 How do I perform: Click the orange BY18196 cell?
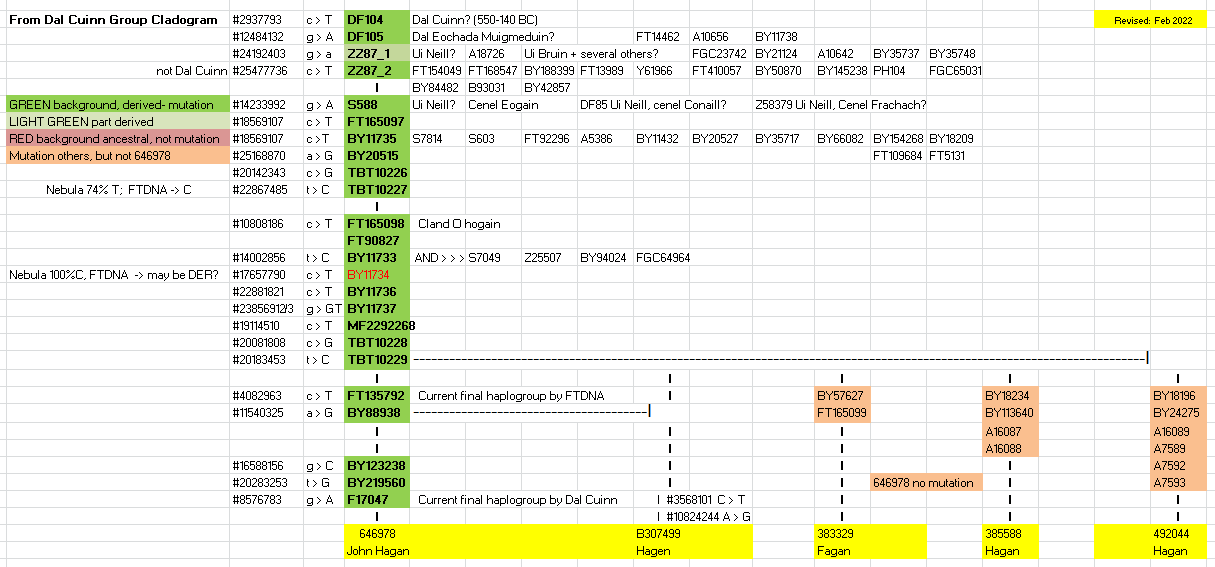[1178, 395]
